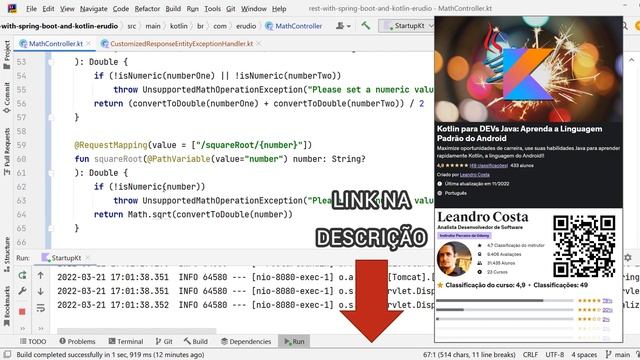Screen dimensions: 640x360
Task: Open the Window menu
Action: tap(253, 9)
